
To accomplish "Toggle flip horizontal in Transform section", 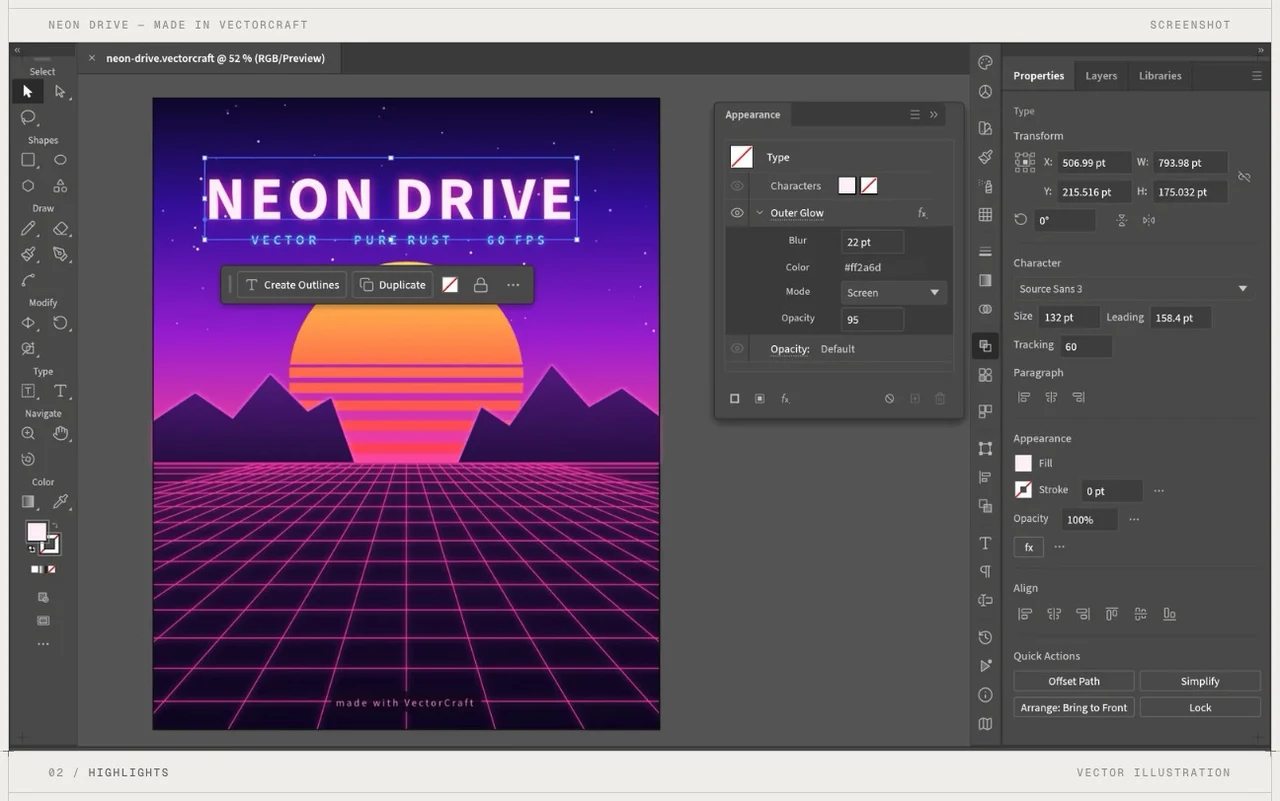I will coord(1148,220).
